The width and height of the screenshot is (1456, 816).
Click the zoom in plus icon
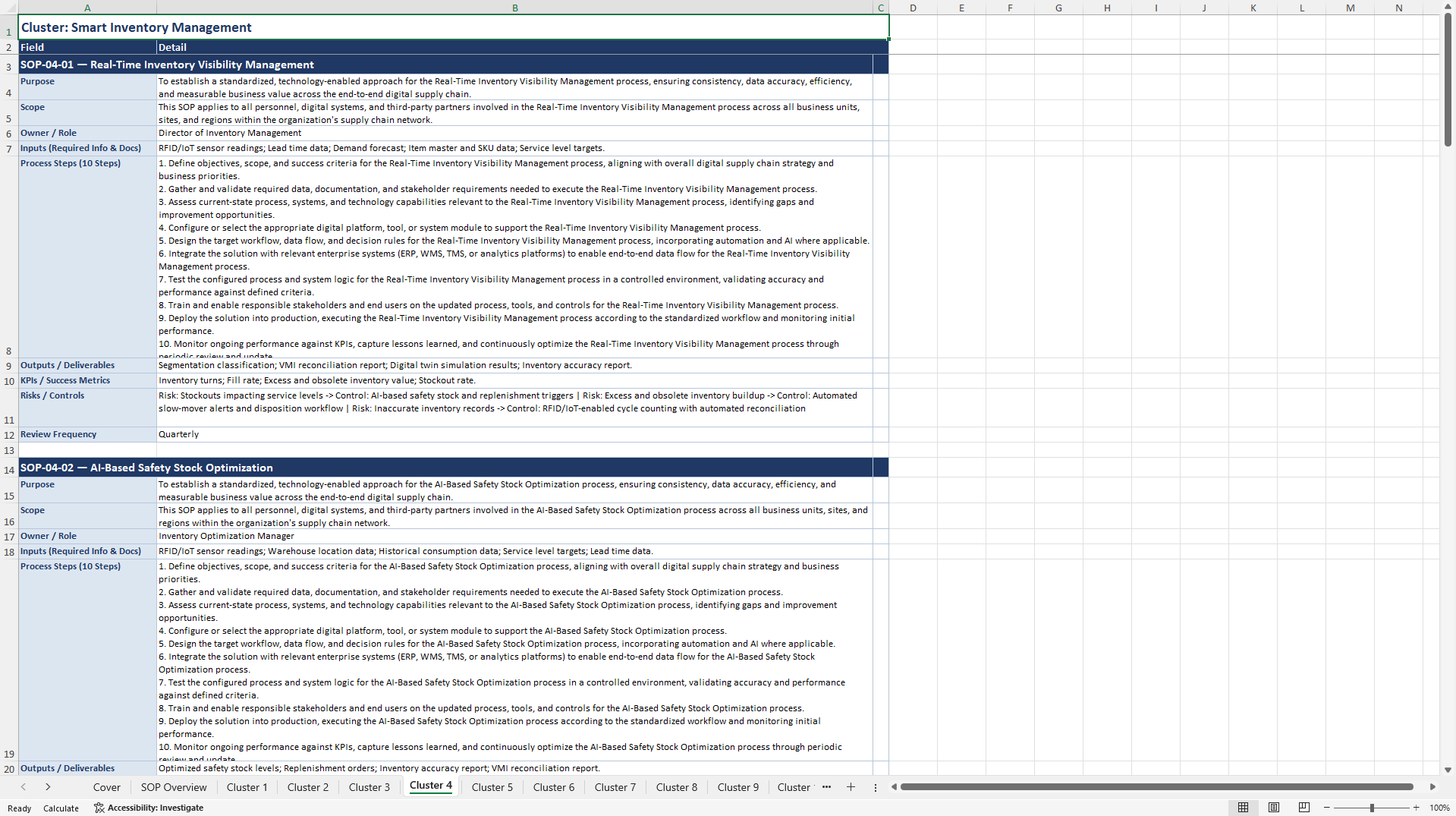pos(1417,808)
